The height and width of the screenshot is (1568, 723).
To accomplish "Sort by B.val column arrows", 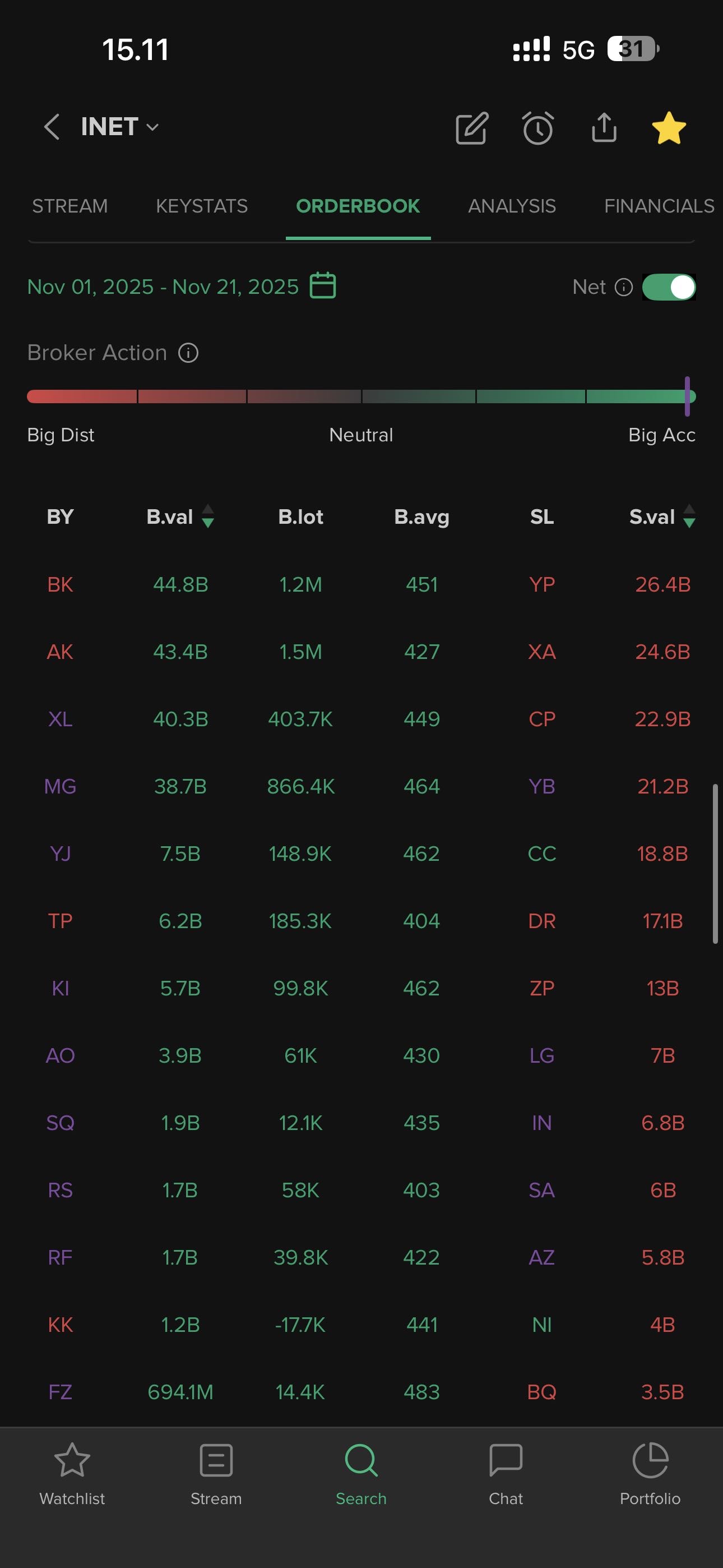I will [207, 516].
